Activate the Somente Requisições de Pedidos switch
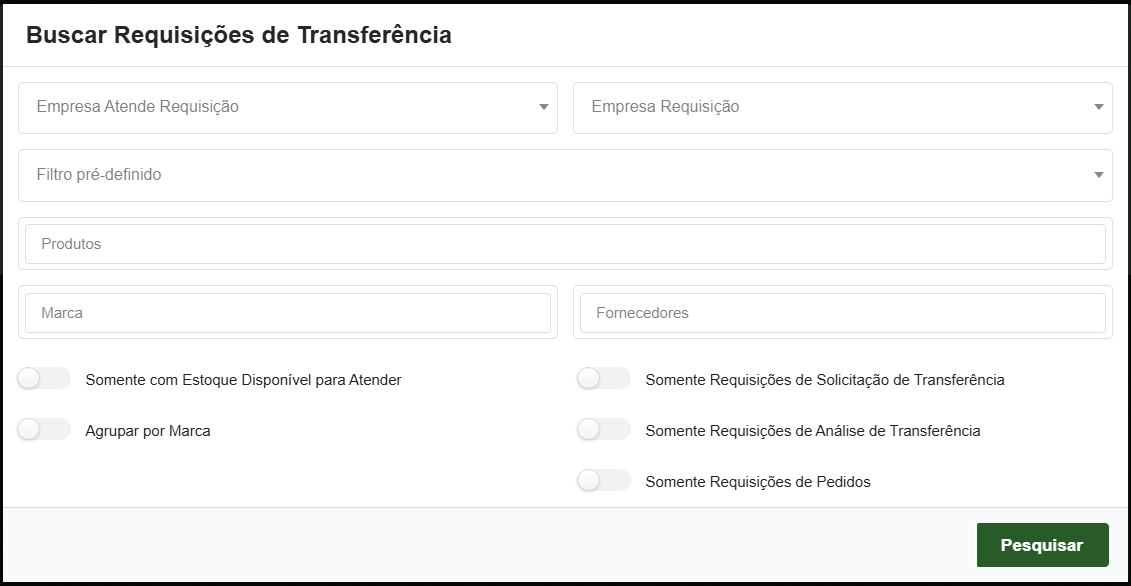Screen dimensions: 1131x586 click(x=604, y=480)
